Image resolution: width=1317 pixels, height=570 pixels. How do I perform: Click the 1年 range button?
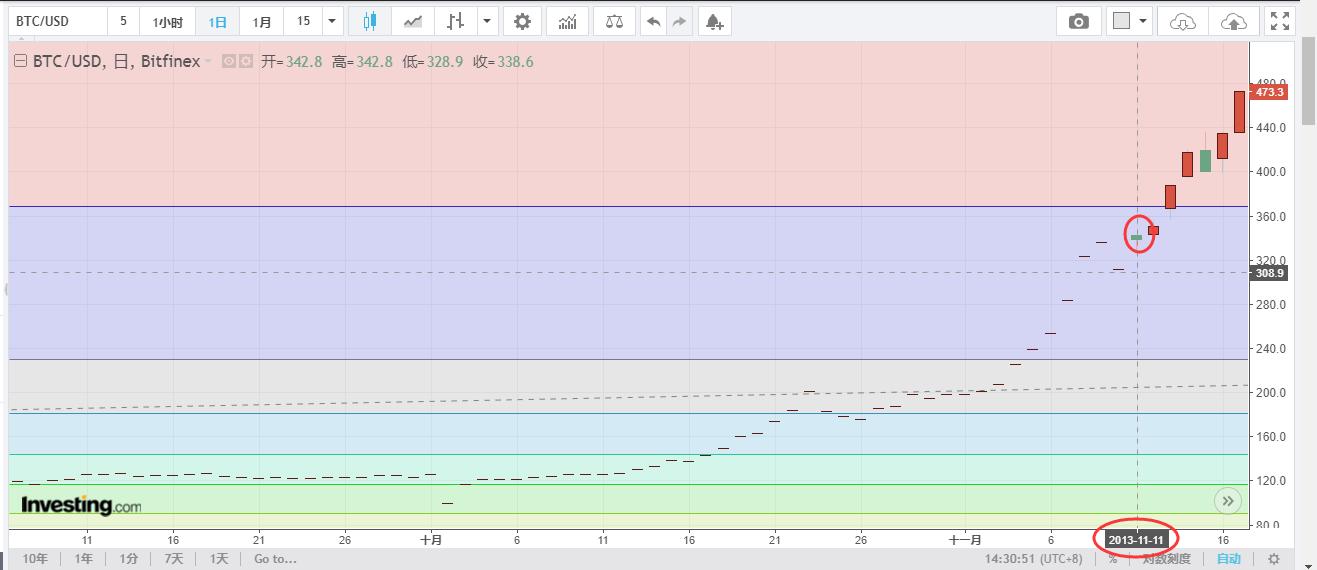83,559
